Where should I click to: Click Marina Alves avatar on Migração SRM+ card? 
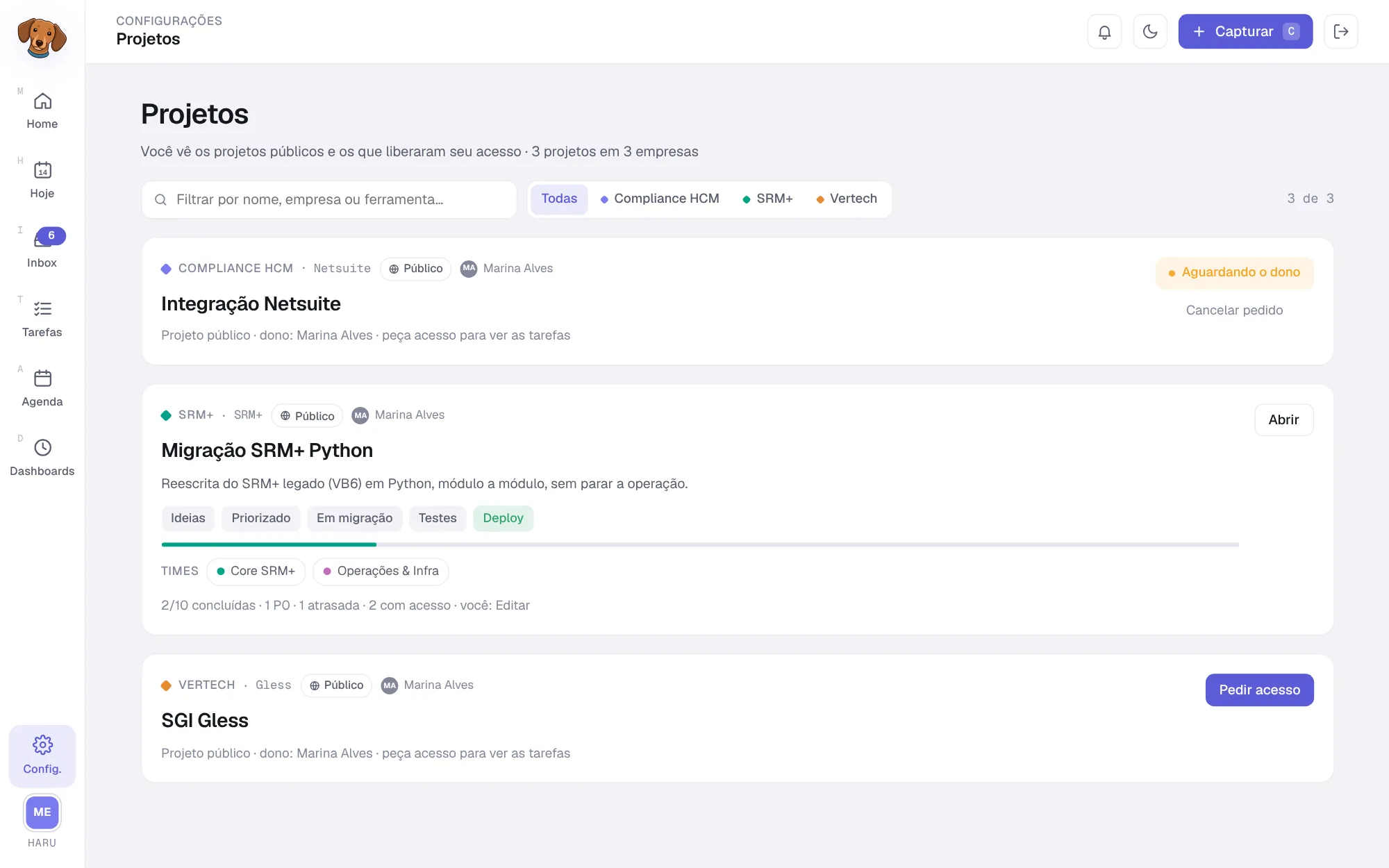(360, 415)
